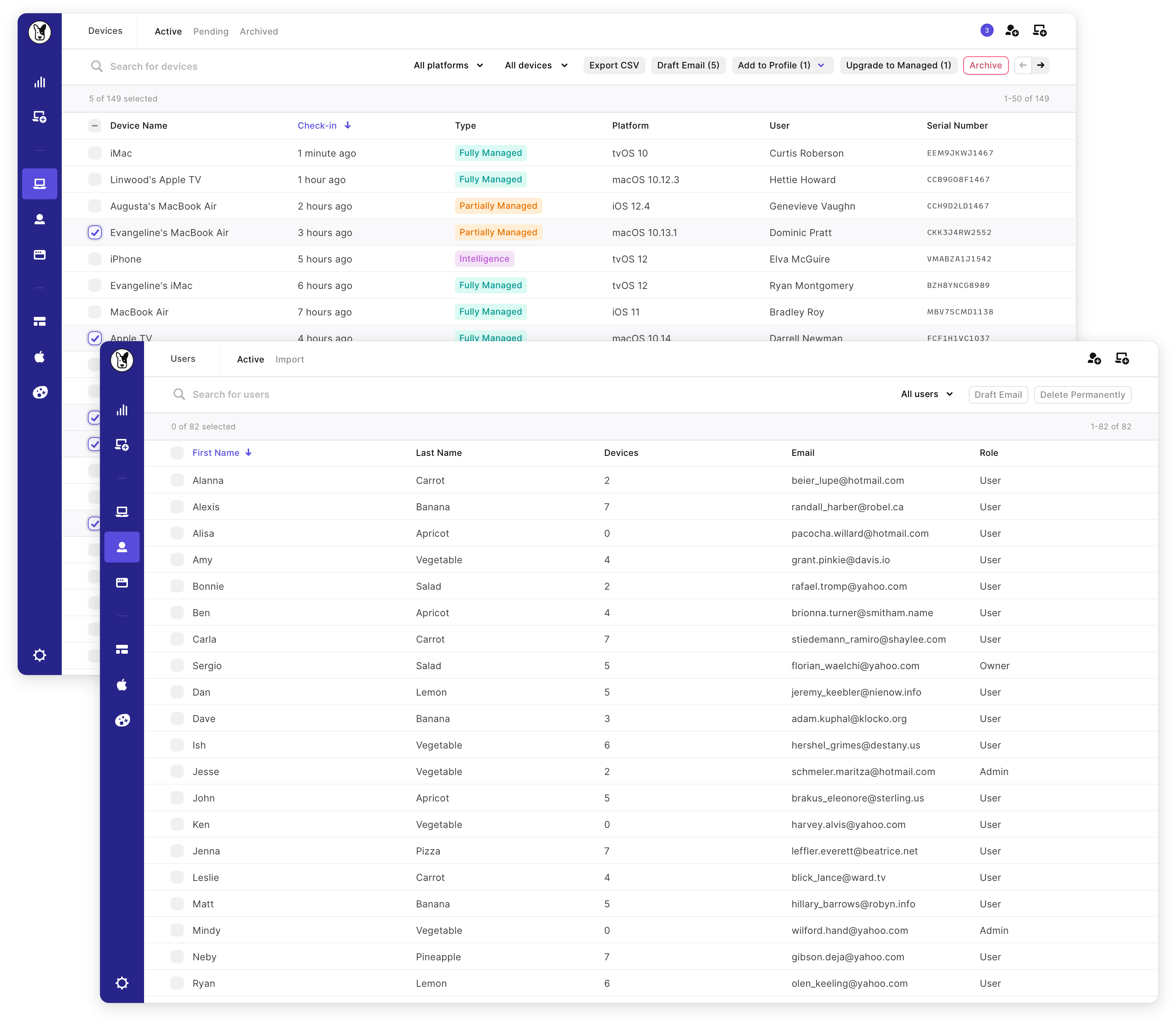Image resolution: width=1176 pixels, height=1025 pixels.
Task: Check Linwood's Apple TV checkbox
Action: [x=95, y=179]
